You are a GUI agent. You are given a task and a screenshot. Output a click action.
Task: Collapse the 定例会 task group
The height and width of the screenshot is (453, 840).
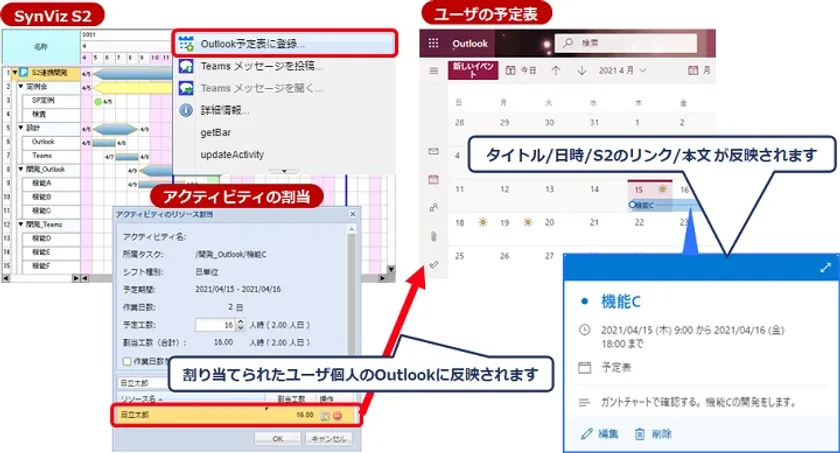click(x=21, y=86)
